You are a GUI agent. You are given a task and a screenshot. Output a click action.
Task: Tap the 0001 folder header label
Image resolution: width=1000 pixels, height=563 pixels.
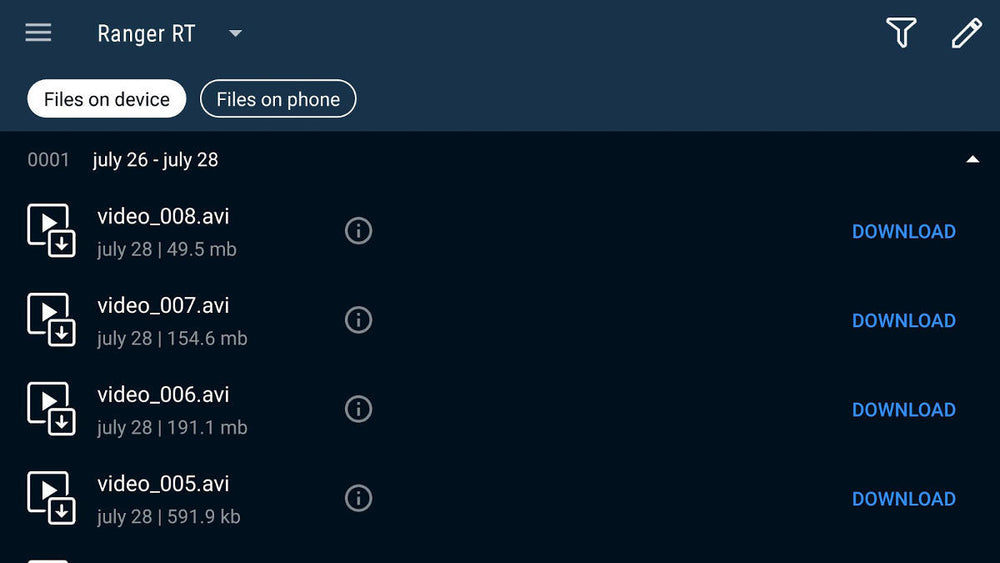pos(48,160)
